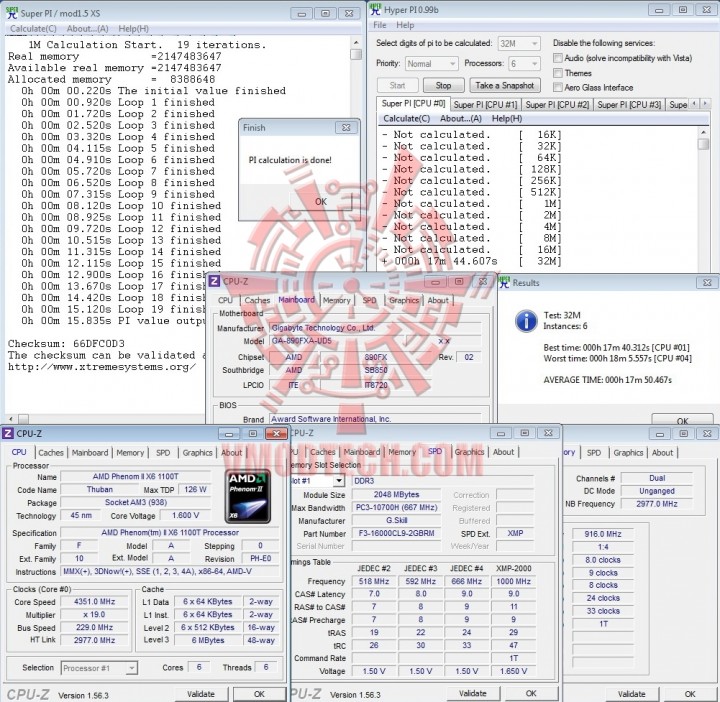The height and width of the screenshot is (702, 720).
Task: Click the CPU-Z mainboard window Z icon
Action: click(x=214, y=281)
